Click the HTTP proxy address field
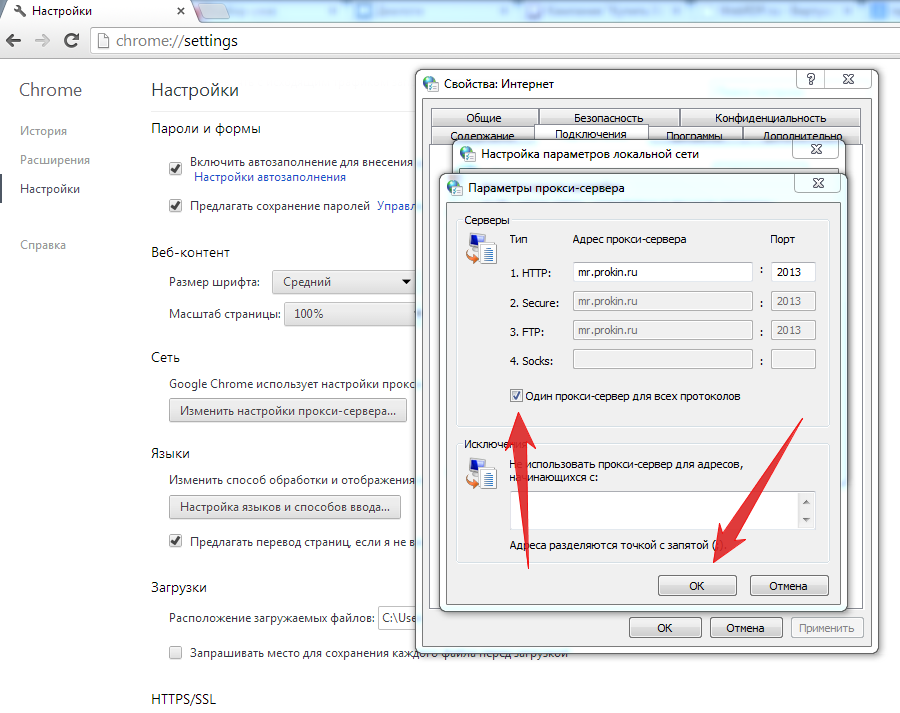Image resolution: width=900 pixels, height=713 pixels. [x=662, y=272]
